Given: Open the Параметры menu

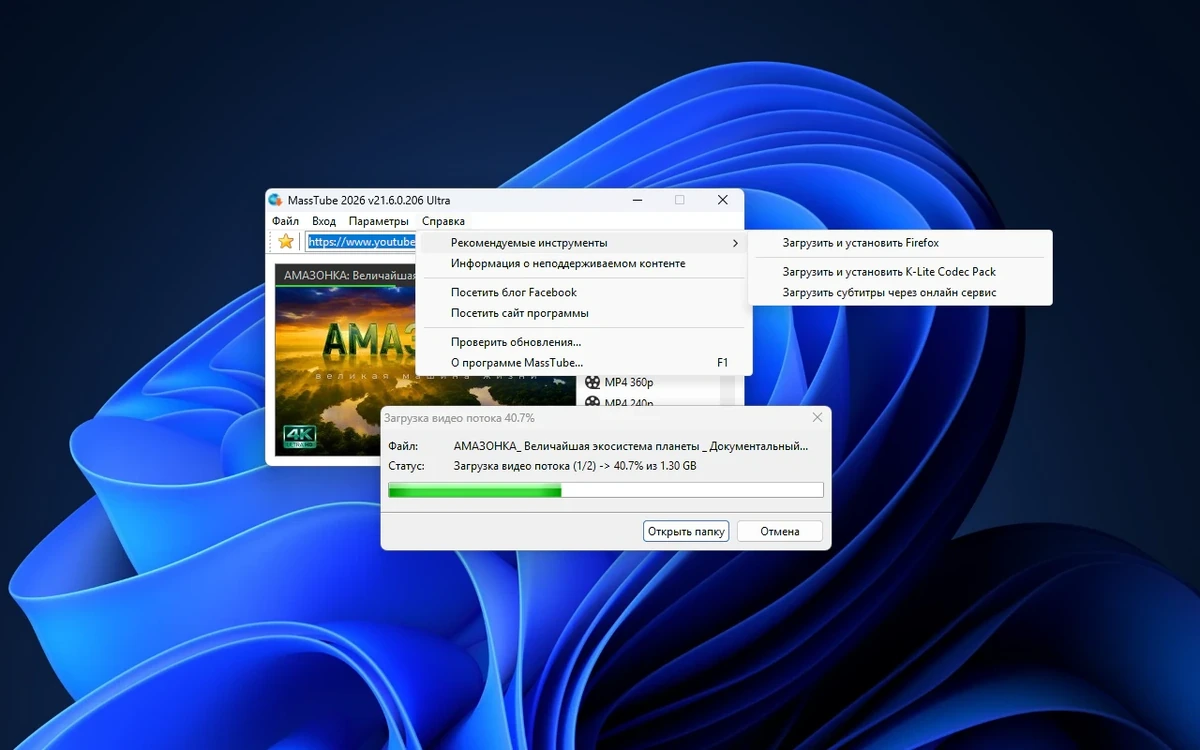Looking at the screenshot, I should click(x=378, y=221).
